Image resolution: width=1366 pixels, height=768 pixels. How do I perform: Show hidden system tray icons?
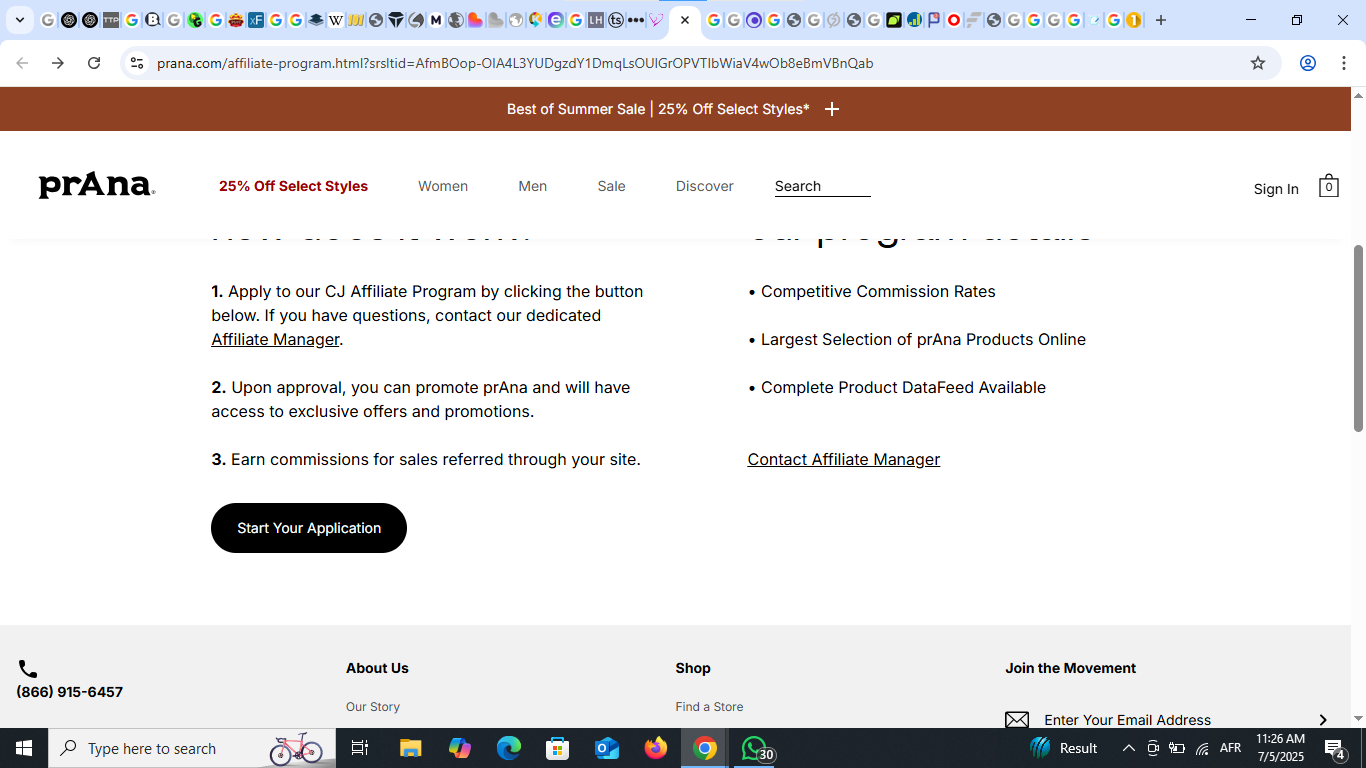click(x=1129, y=748)
